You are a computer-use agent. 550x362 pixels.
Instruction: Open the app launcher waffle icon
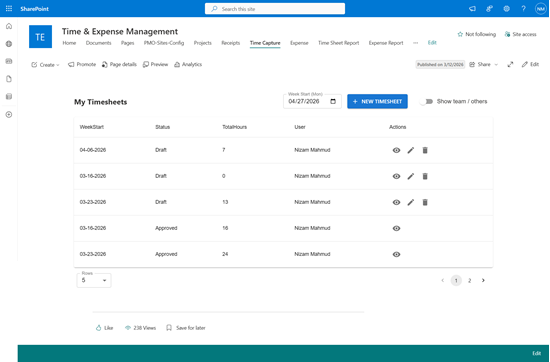9,8
